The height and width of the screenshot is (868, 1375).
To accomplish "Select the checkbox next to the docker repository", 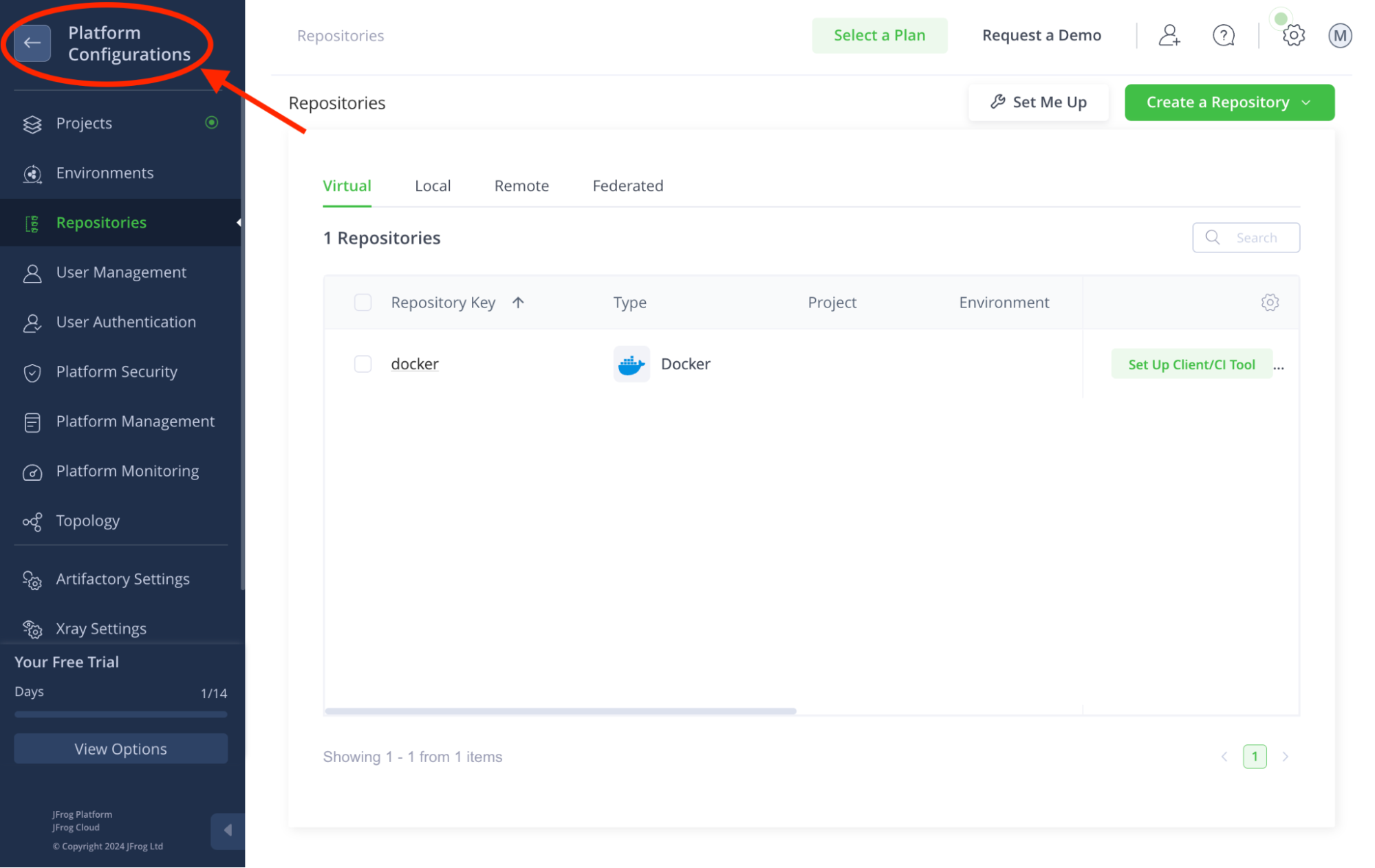I will click(362, 364).
